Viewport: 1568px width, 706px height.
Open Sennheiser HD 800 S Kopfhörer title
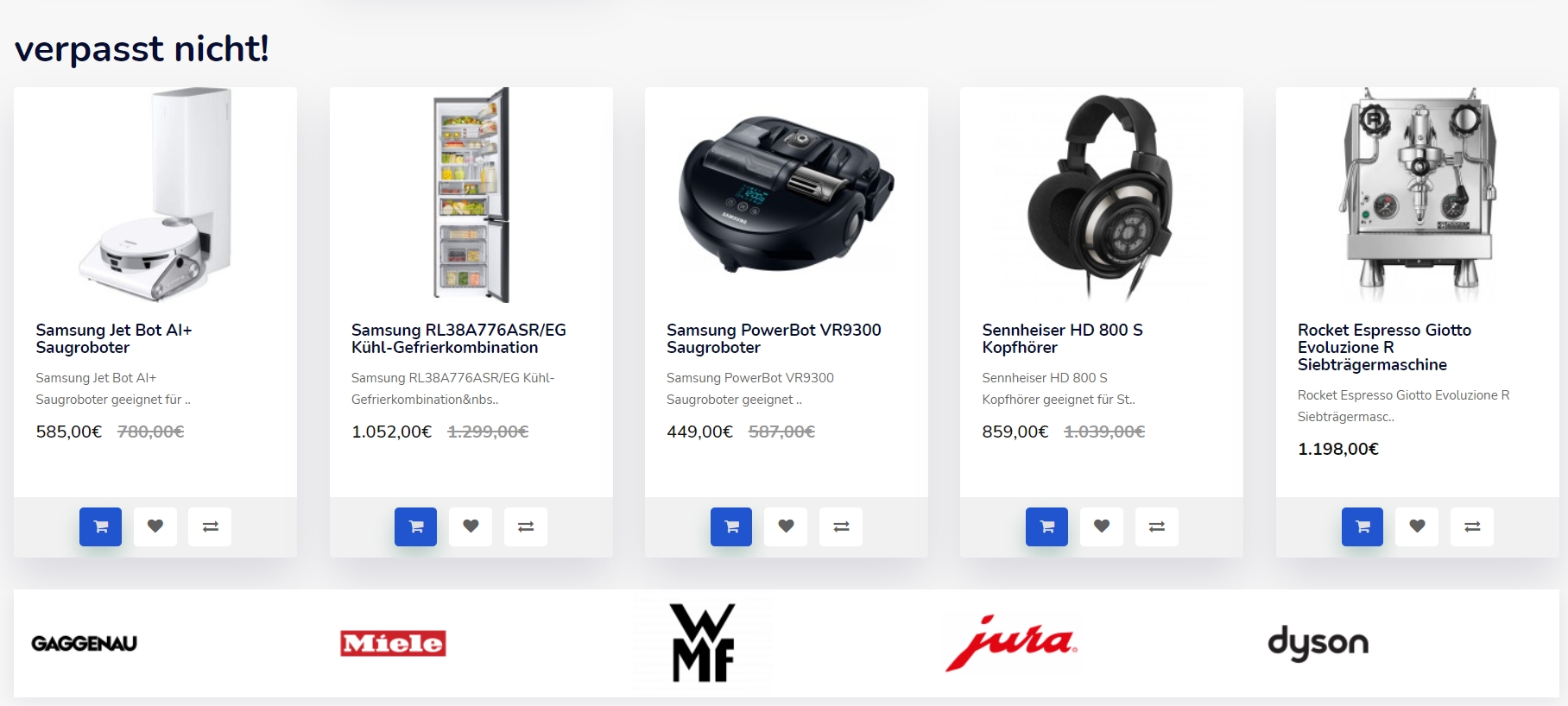(x=1062, y=338)
